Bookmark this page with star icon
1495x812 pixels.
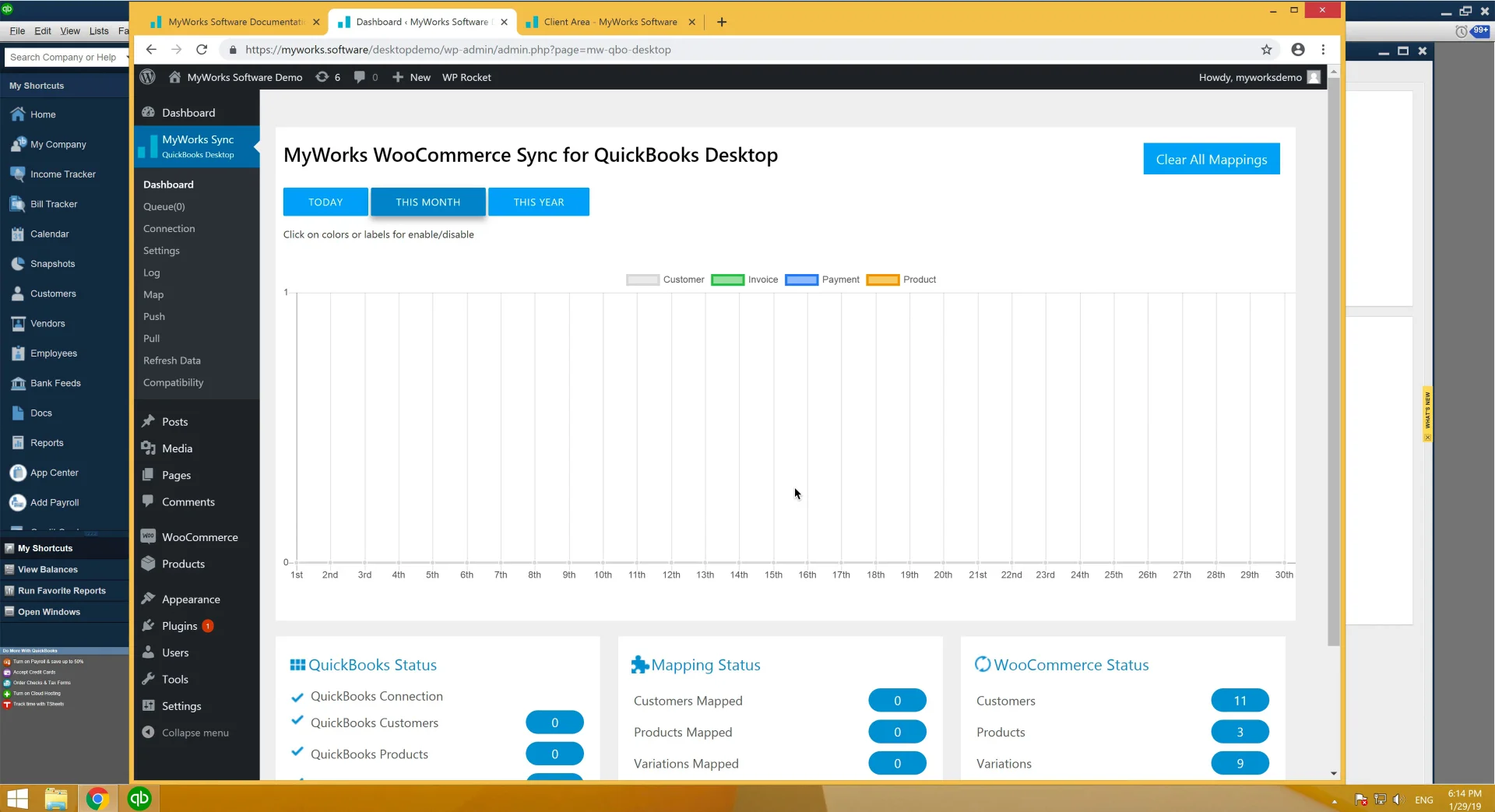point(1266,49)
